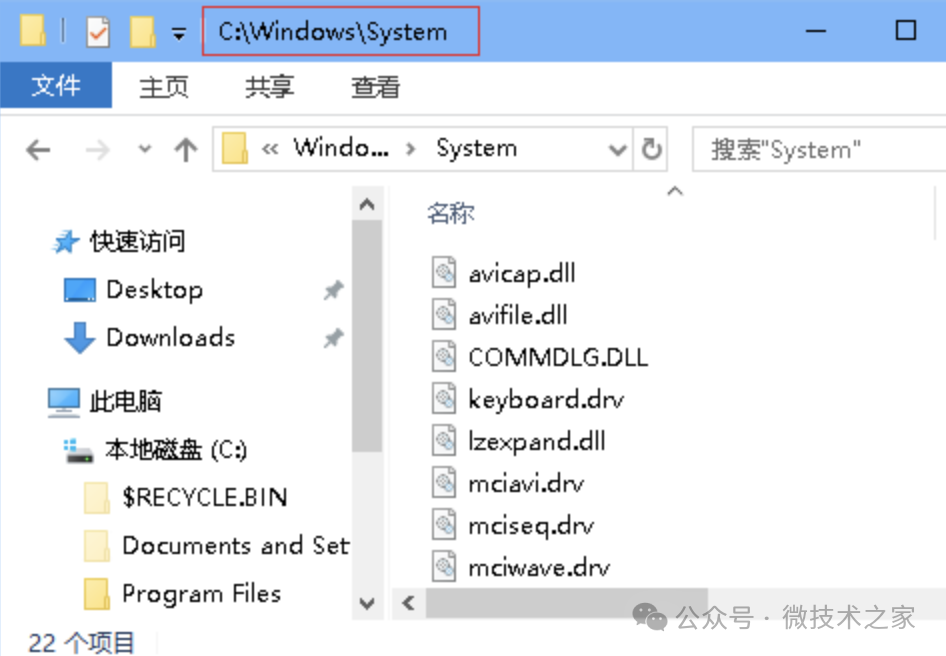The width and height of the screenshot is (946, 656).
Task: Select the avifile.dll file
Action: [x=518, y=316]
